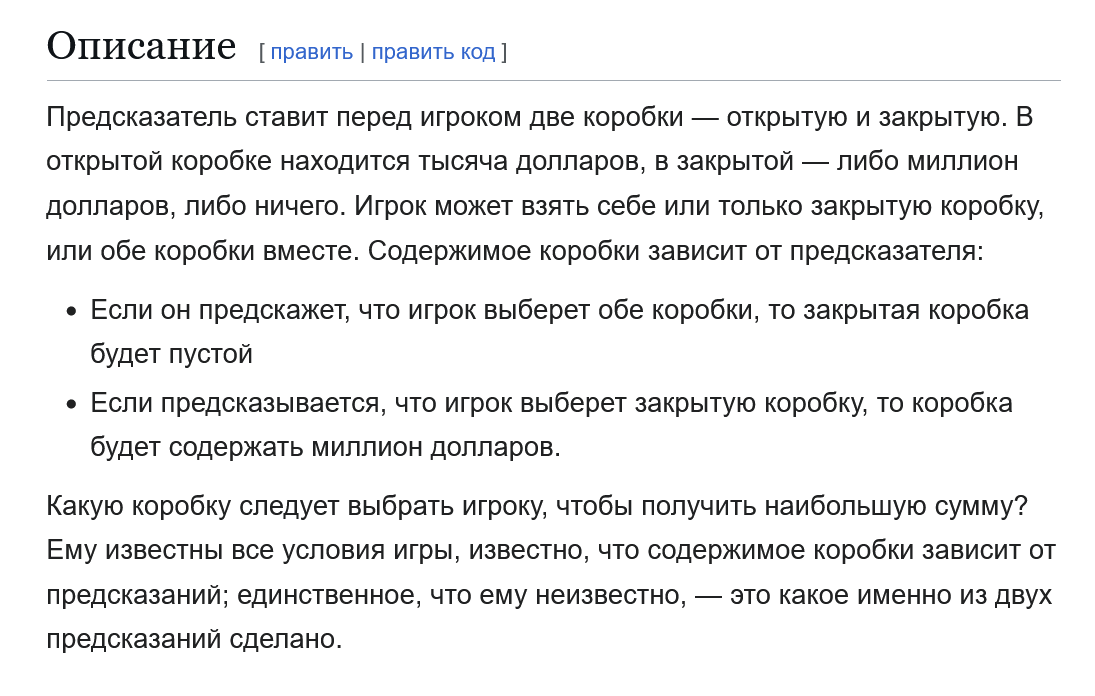Screen dimensions: 1095x696
Task: Click the question sentence starting «Какую коробку следует»
Action: coord(537,506)
